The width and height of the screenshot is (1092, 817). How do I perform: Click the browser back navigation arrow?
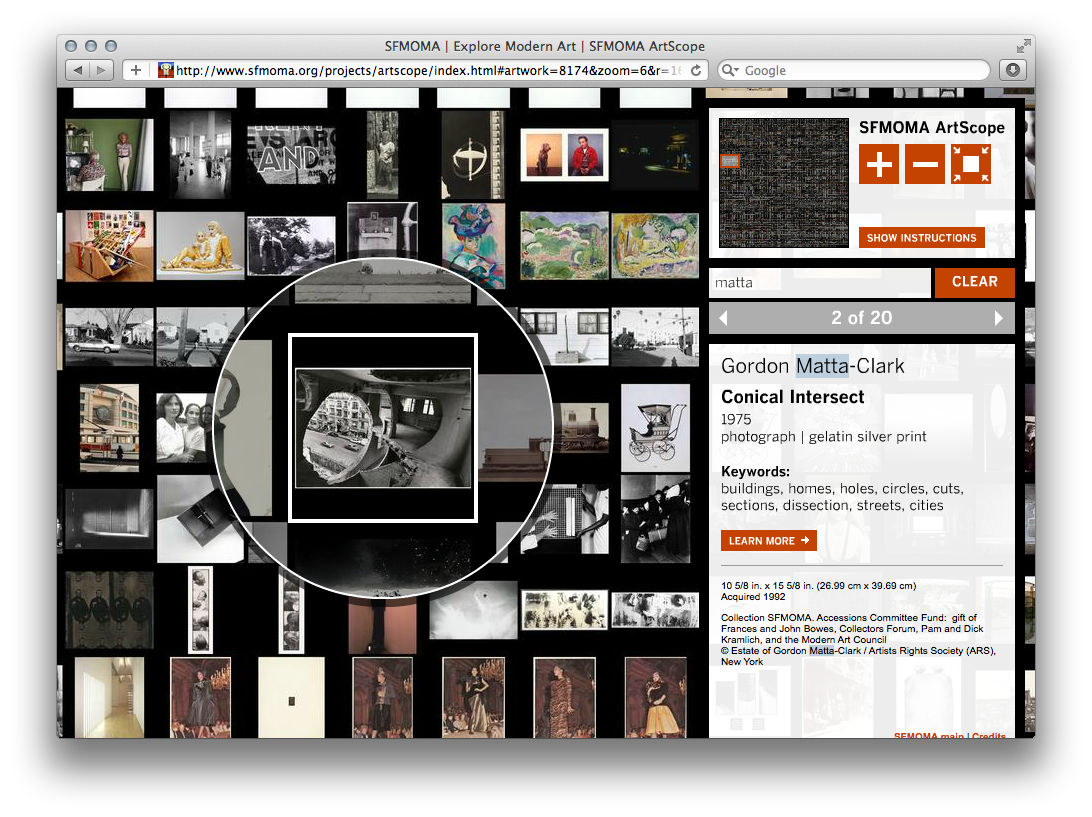(x=78, y=70)
